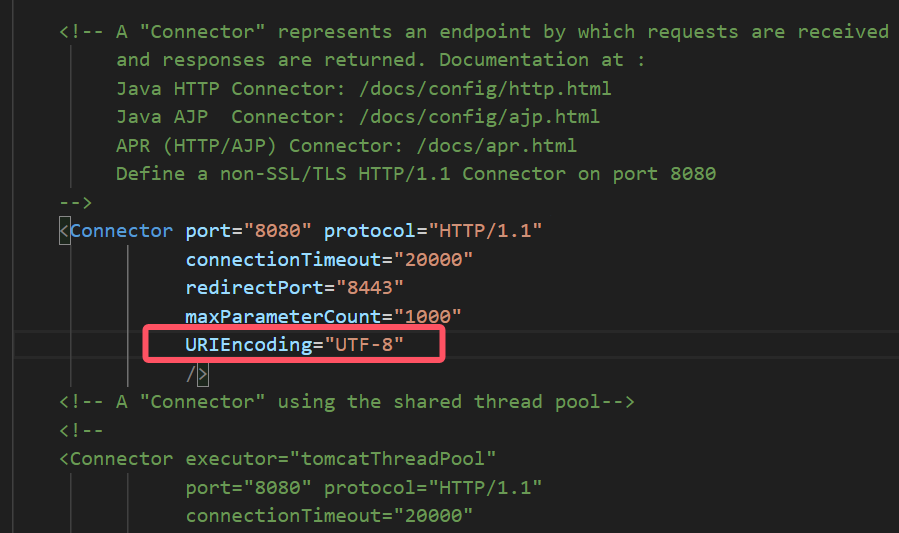Click the blue Connector tag name
This screenshot has height=533, width=899.
121,231
